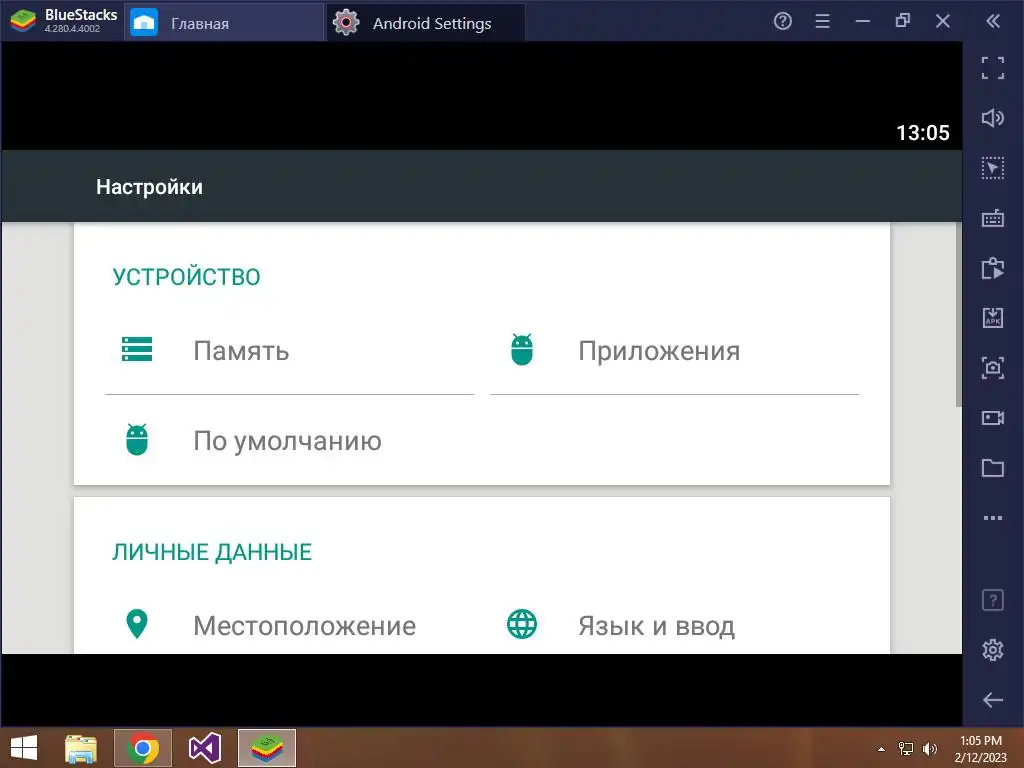Open File Explorer from taskbar
This screenshot has height=768, width=1024.
(x=81, y=748)
